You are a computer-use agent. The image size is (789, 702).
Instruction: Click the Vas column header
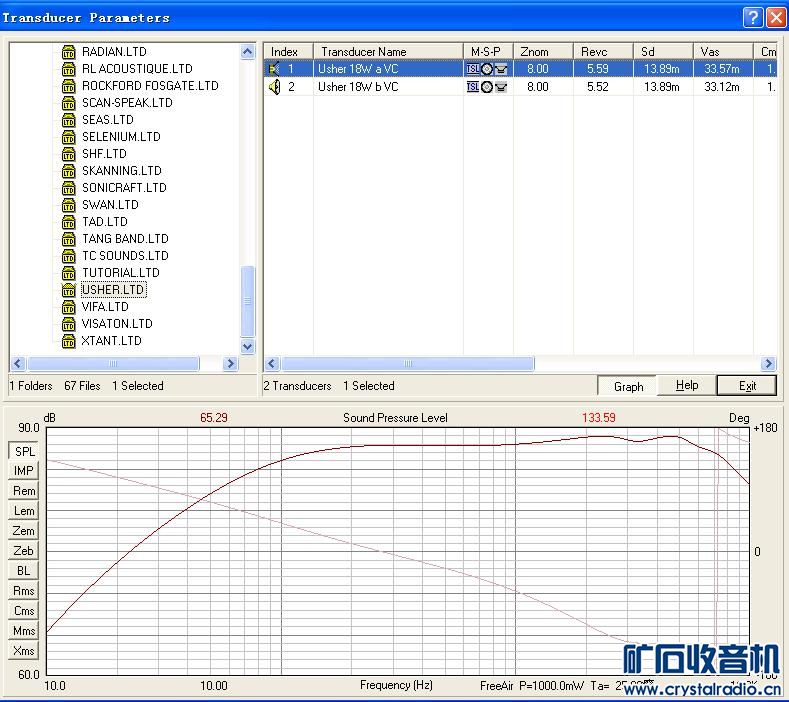723,52
